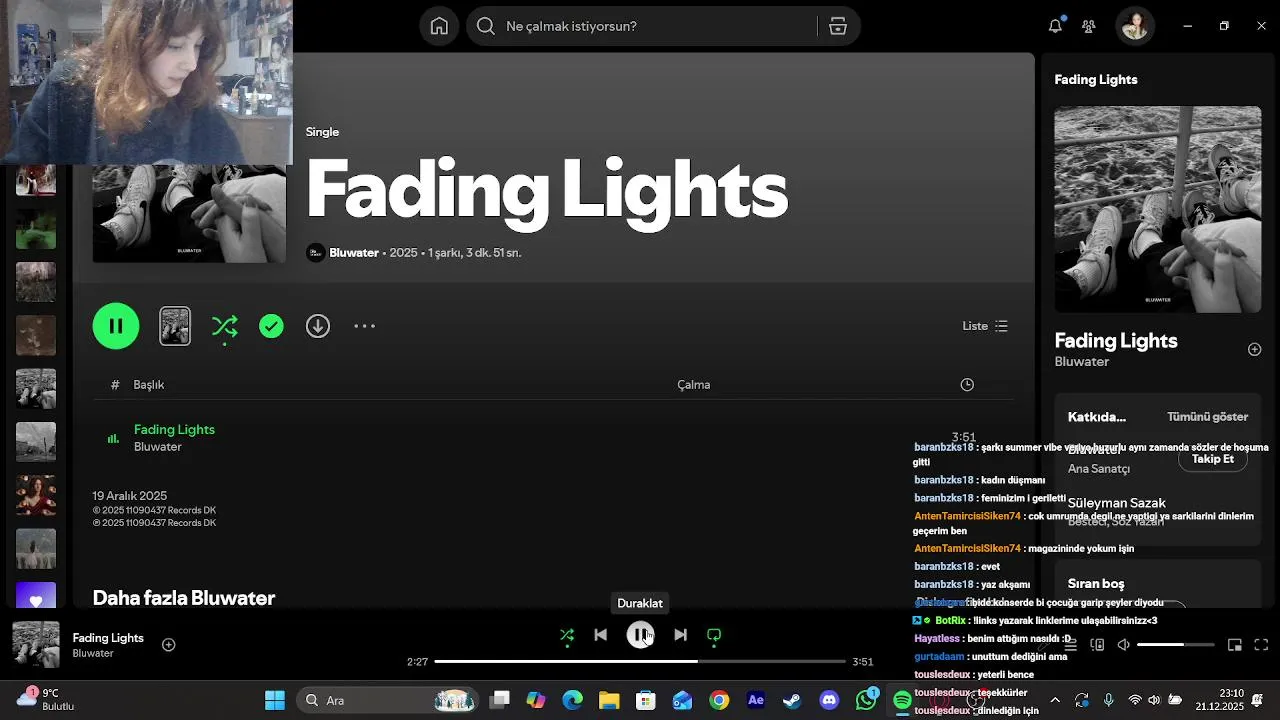1280x720 pixels.
Task: Click the song progress bar
Action: click(640, 662)
